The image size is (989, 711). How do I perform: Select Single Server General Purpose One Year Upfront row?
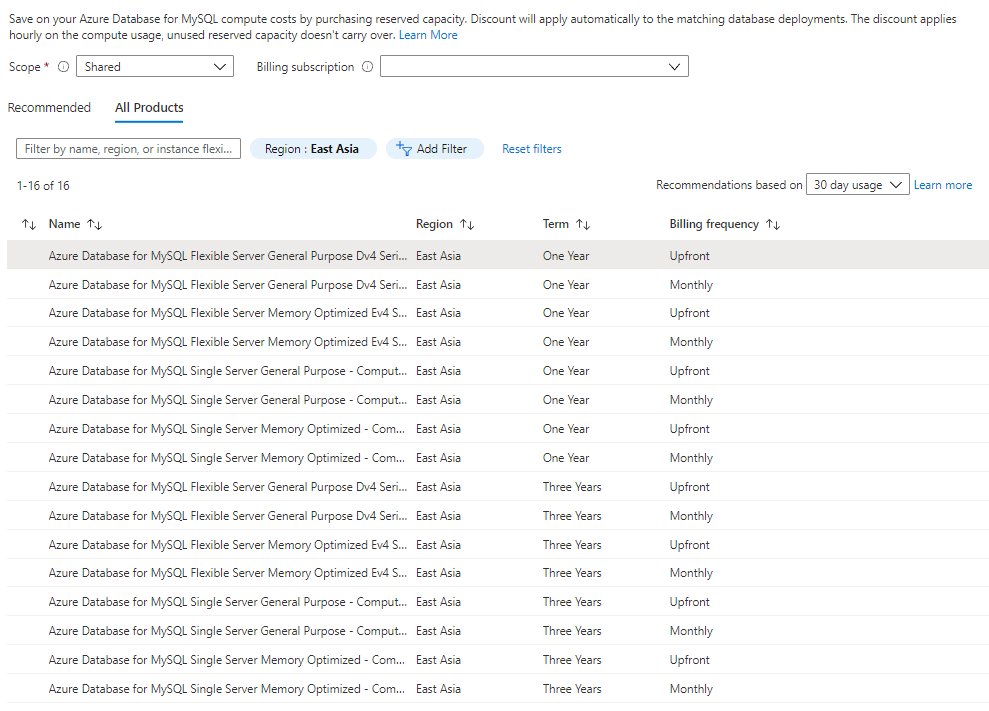click(498, 370)
